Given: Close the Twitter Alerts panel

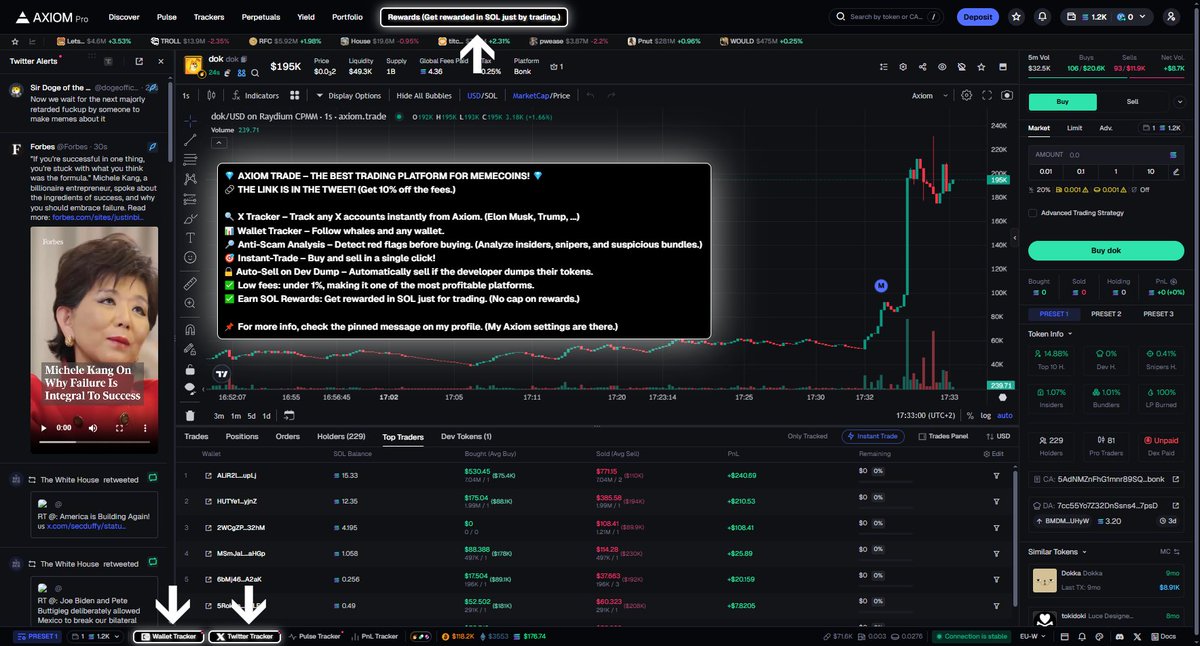Looking at the screenshot, I should coord(161,61).
